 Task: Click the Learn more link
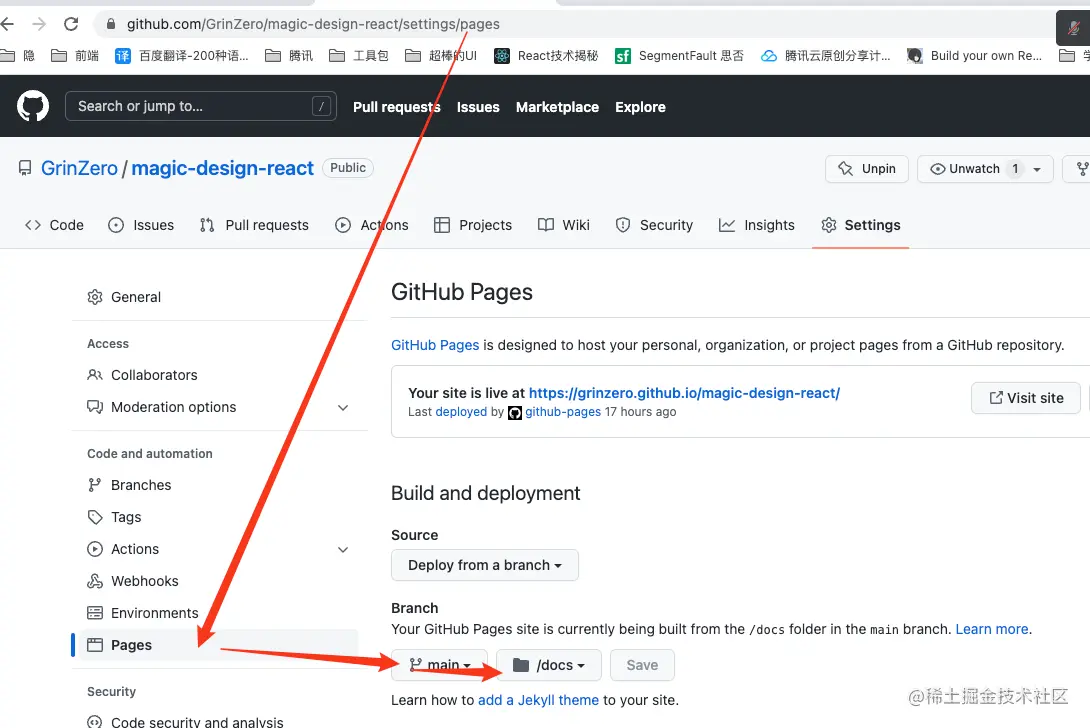pos(992,629)
